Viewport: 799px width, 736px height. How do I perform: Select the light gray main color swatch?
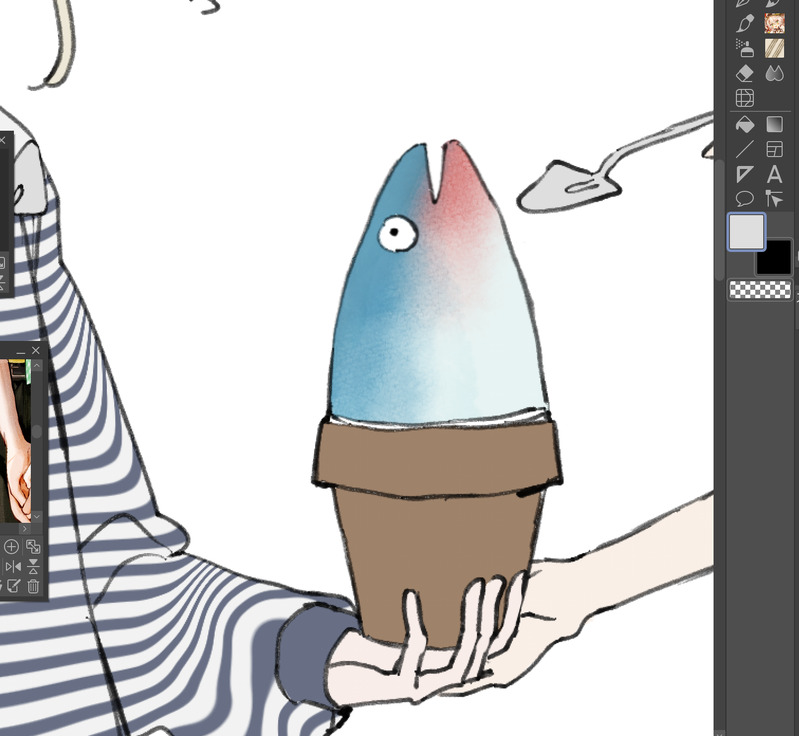tap(747, 232)
